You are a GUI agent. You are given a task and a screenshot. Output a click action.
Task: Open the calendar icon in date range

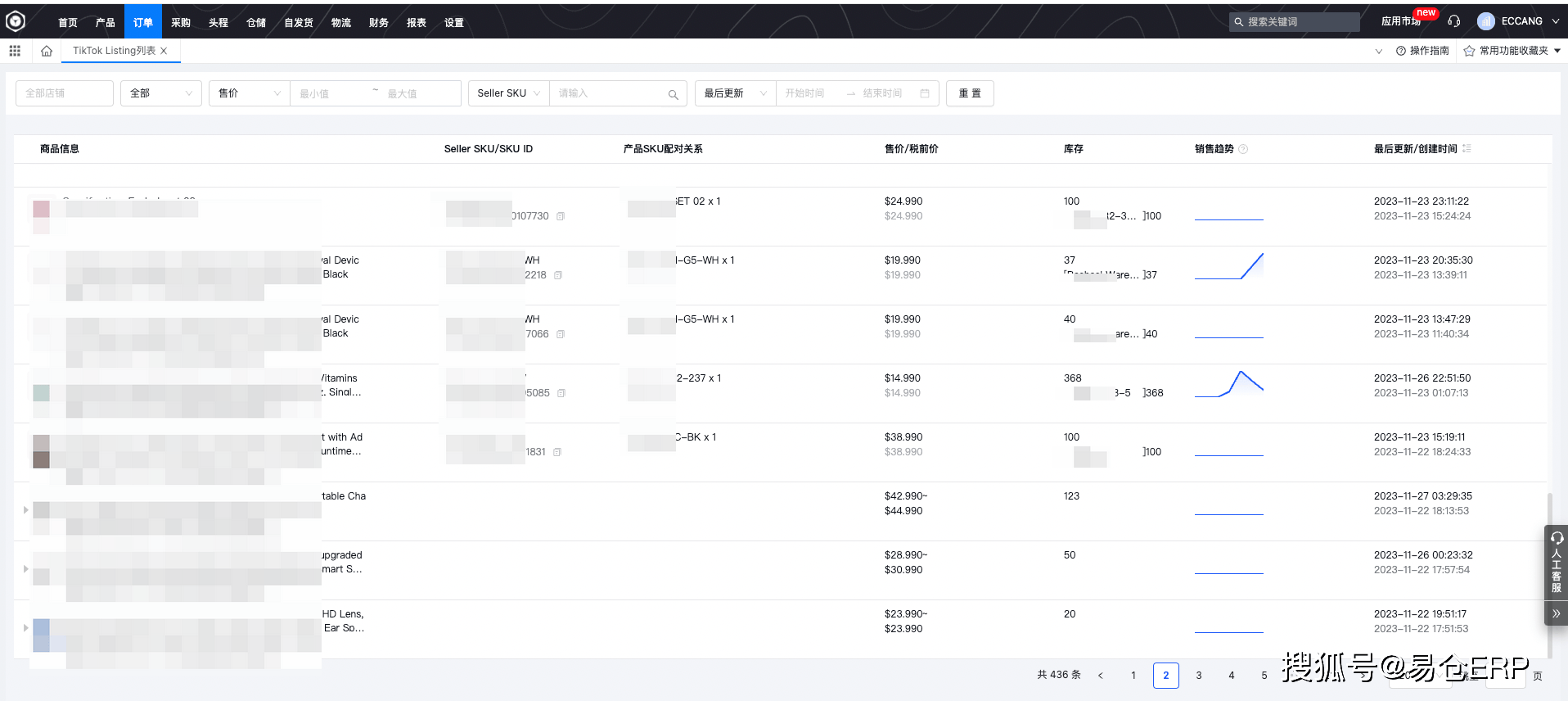tap(925, 93)
